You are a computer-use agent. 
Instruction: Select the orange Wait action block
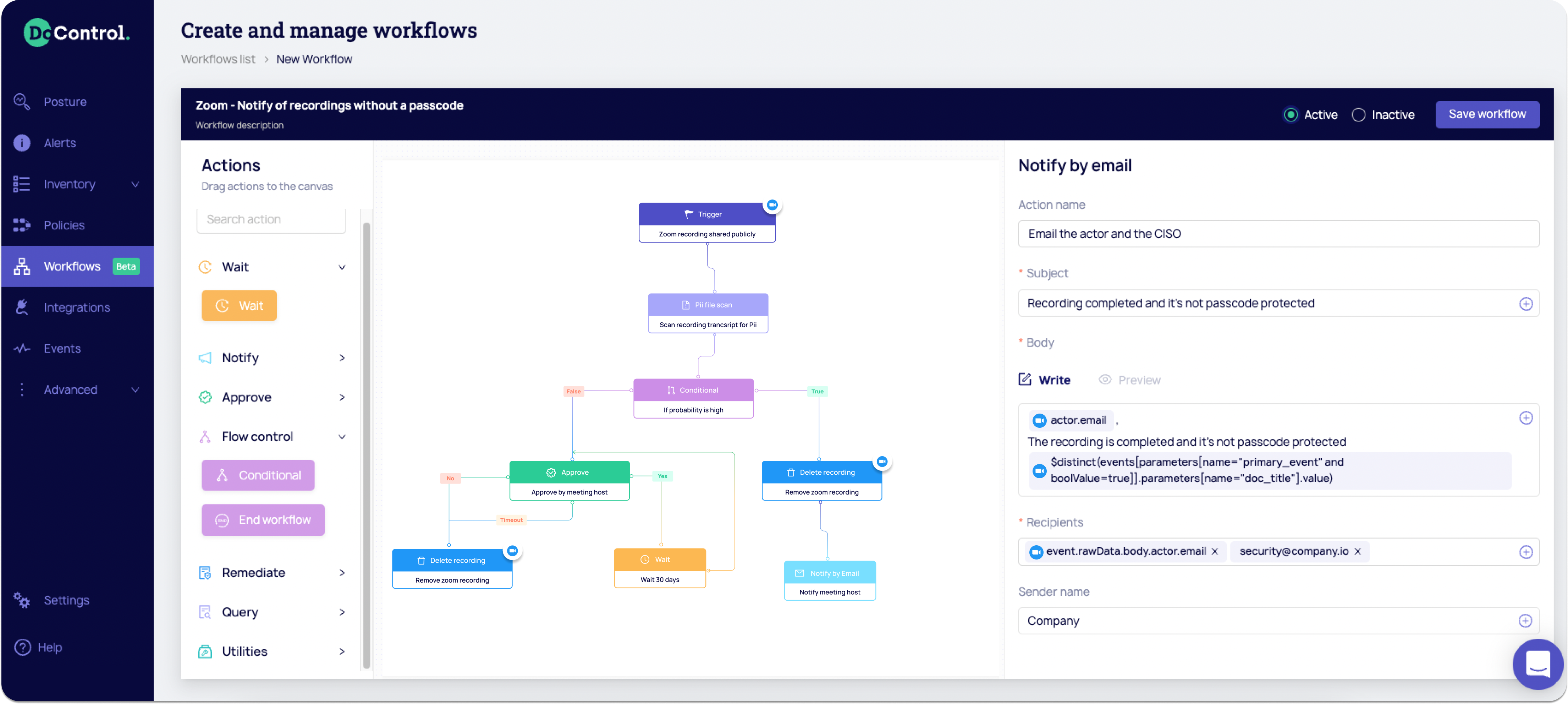[x=238, y=306]
